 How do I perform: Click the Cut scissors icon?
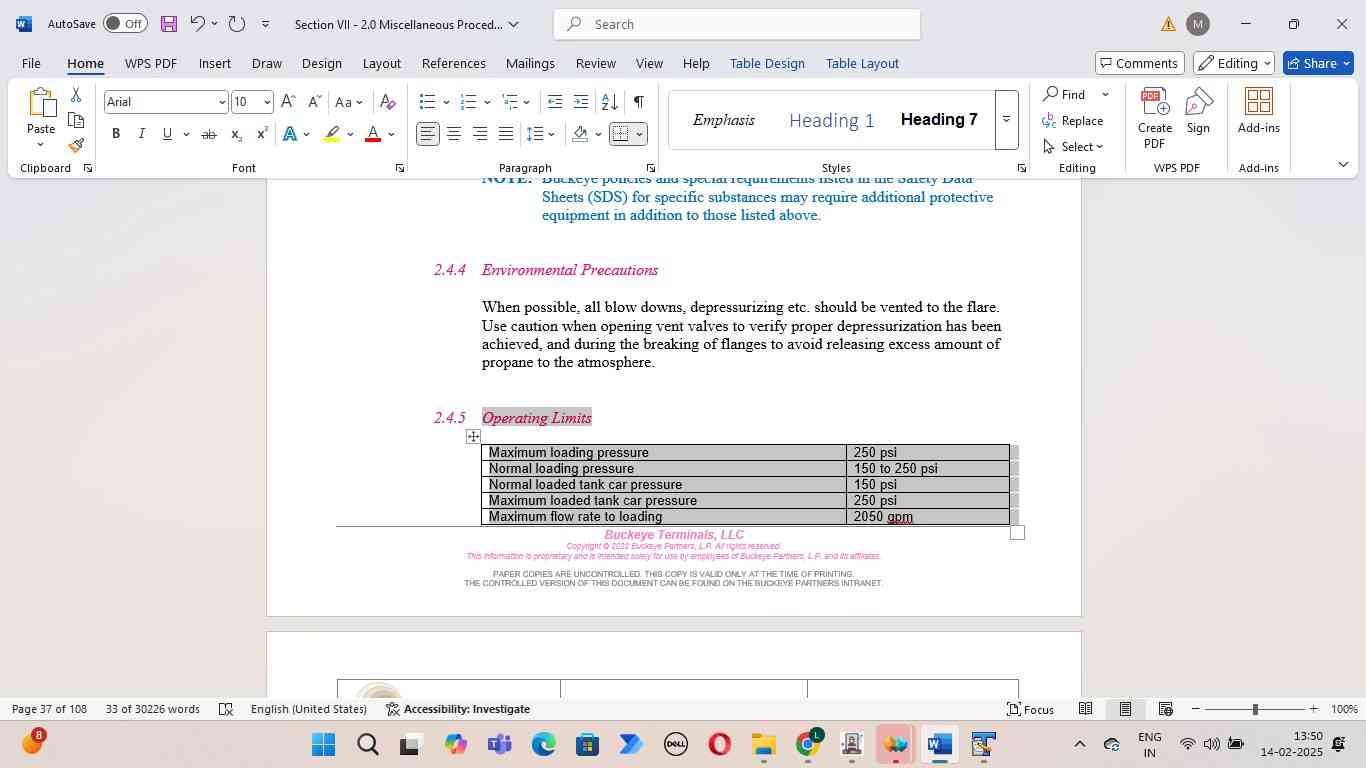[76, 95]
